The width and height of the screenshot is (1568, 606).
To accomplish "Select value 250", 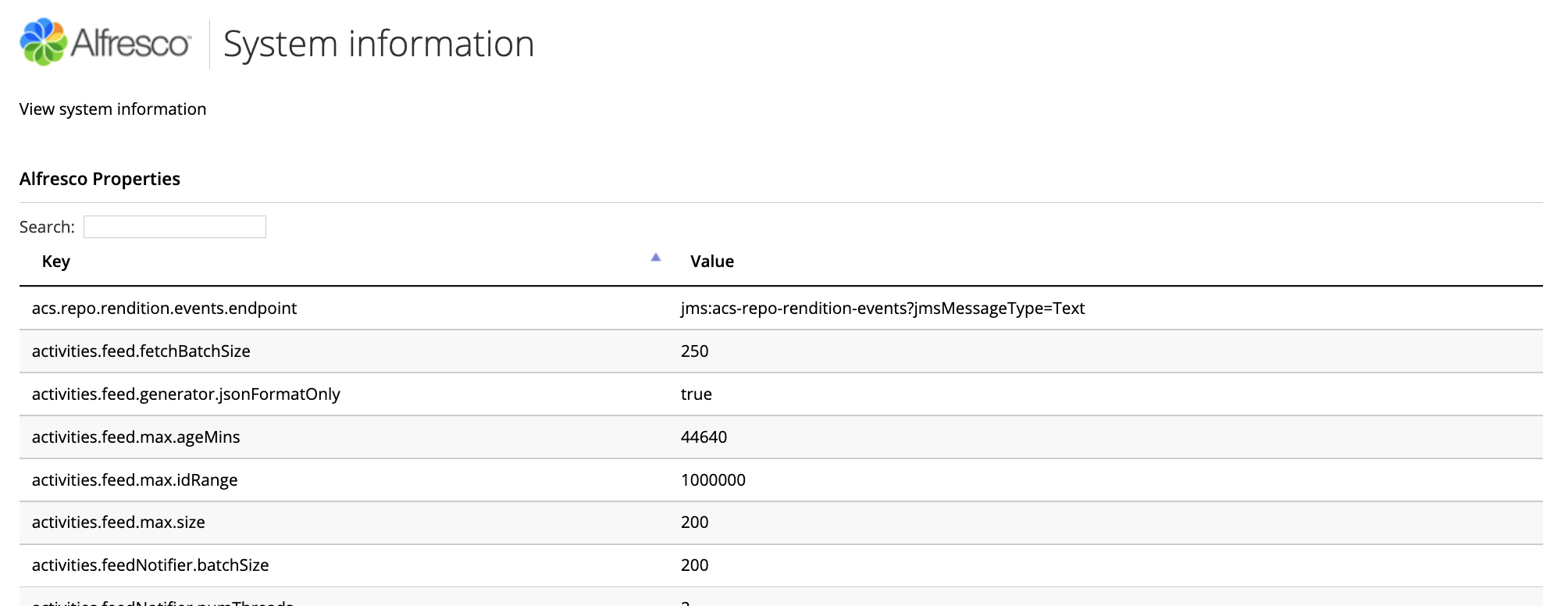I will [695, 351].
